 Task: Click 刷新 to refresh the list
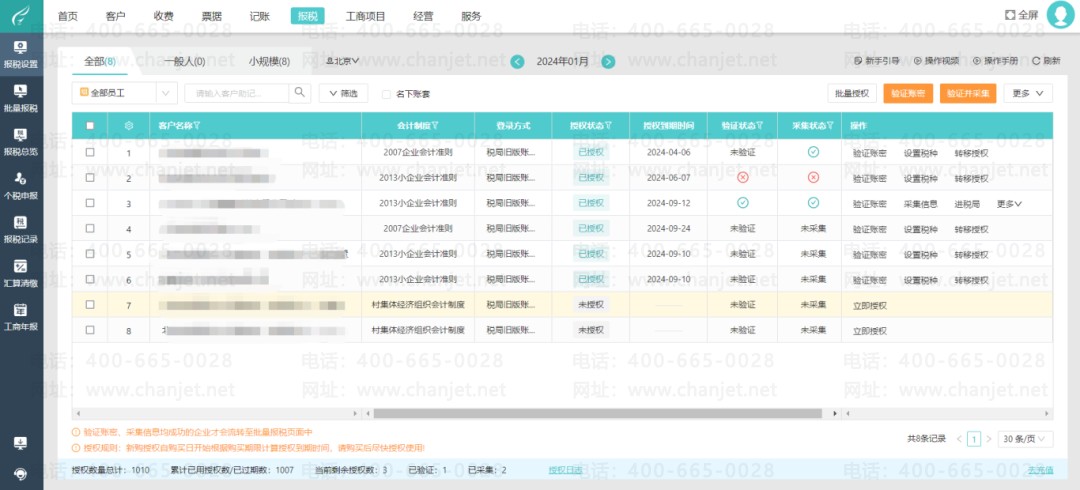tap(1046, 61)
